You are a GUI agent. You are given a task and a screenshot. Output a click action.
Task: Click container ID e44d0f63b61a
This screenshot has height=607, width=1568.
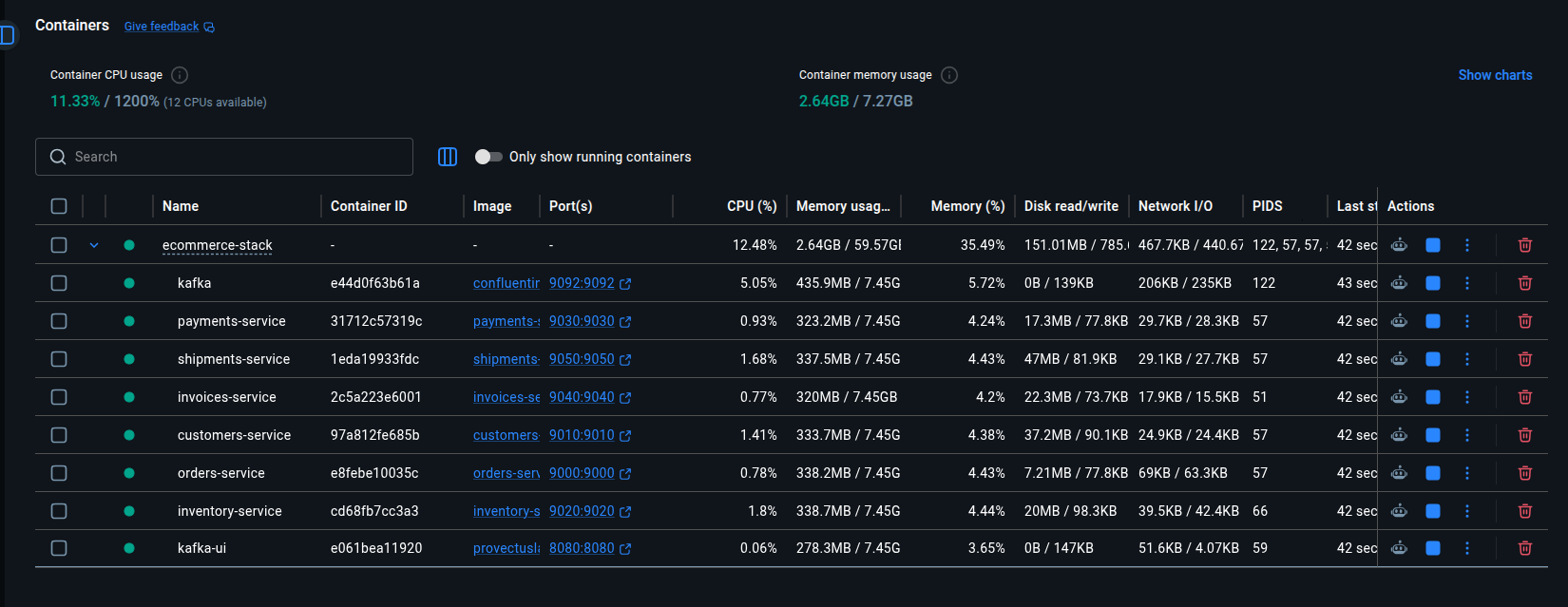point(375,283)
